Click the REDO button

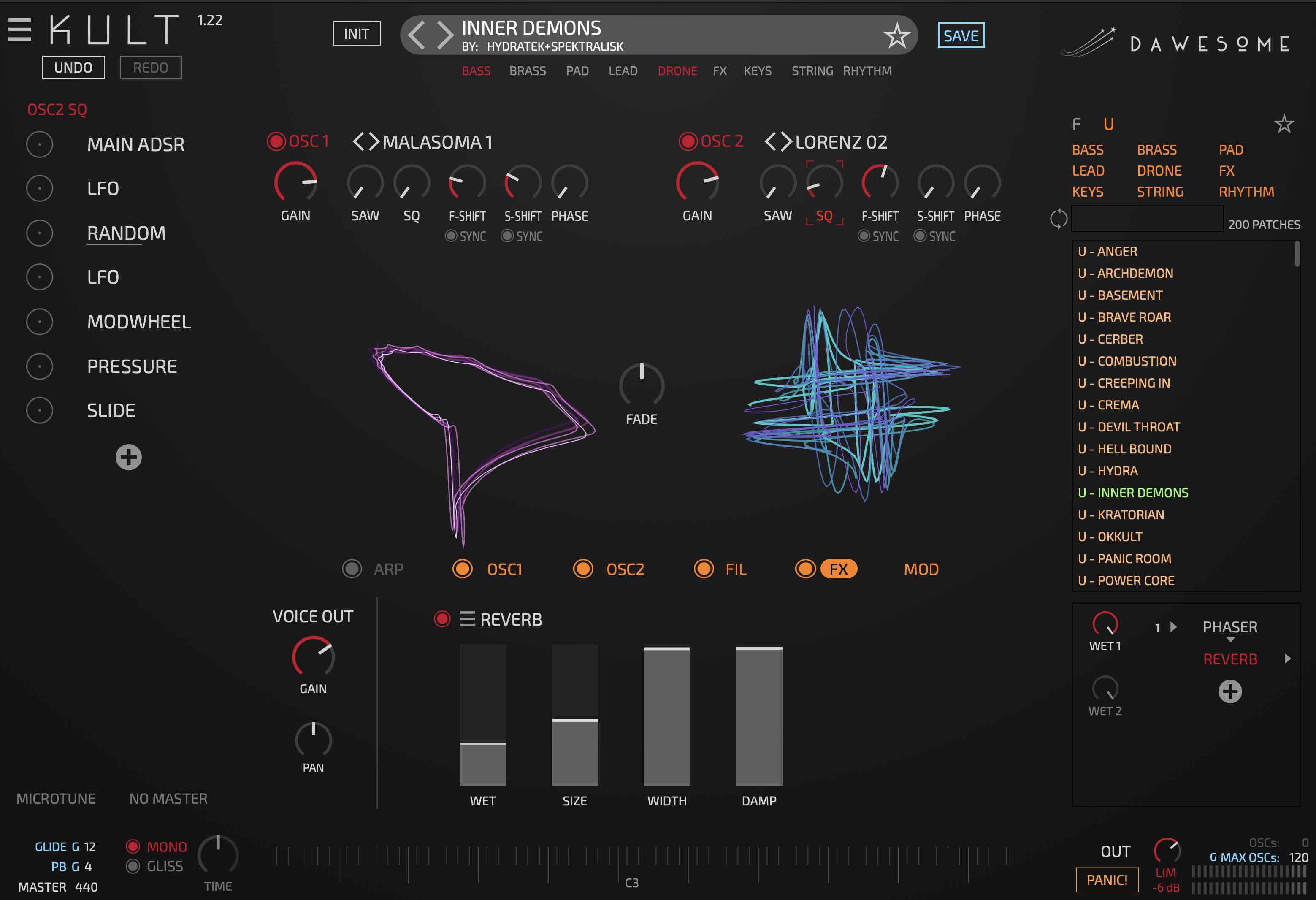click(x=151, y=68)
